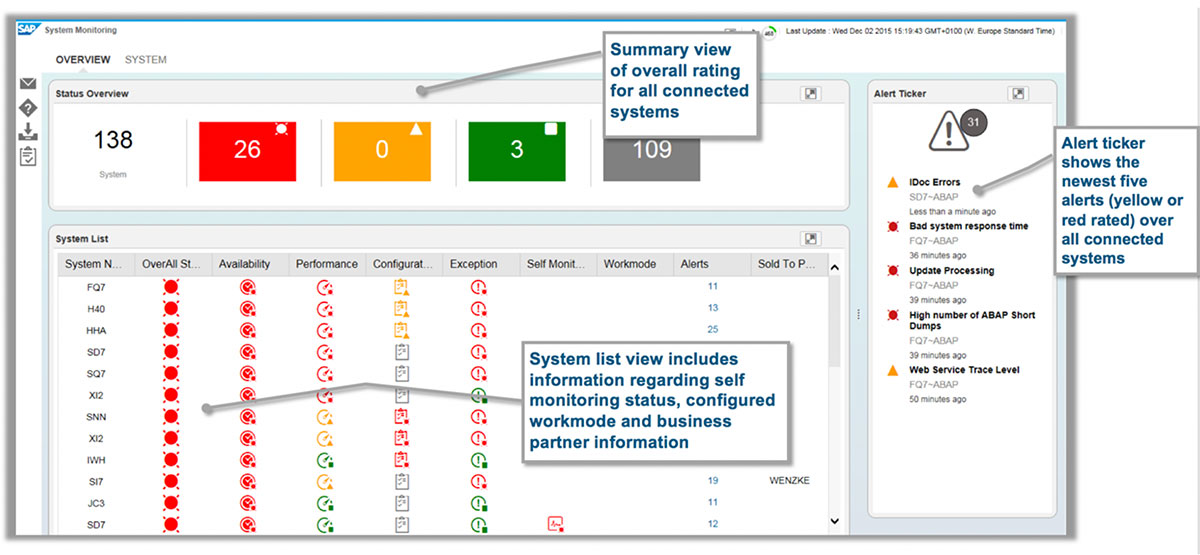The height and width of the screenshot is (555, 1200).
Task: Open the 11 alerts link for FQ7
Action: pos(713,287)
